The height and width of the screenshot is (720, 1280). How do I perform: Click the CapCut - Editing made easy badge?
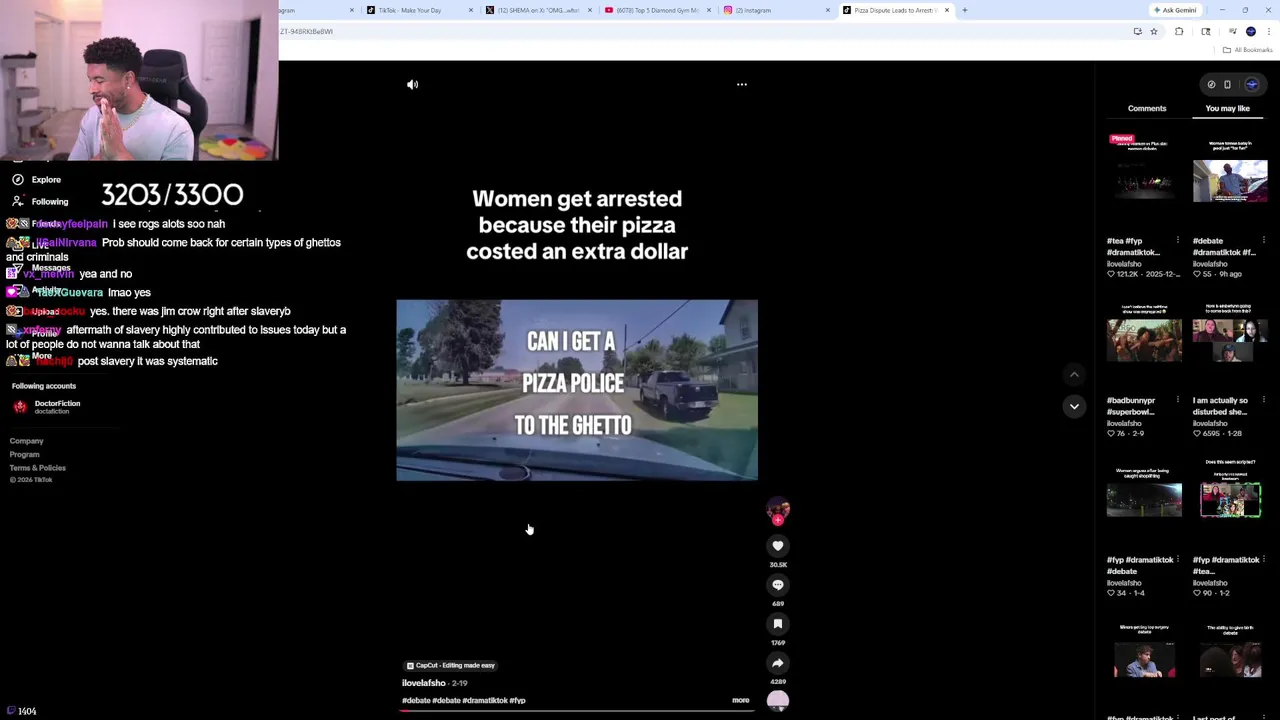pyautogui.click(x=451, y=666)
